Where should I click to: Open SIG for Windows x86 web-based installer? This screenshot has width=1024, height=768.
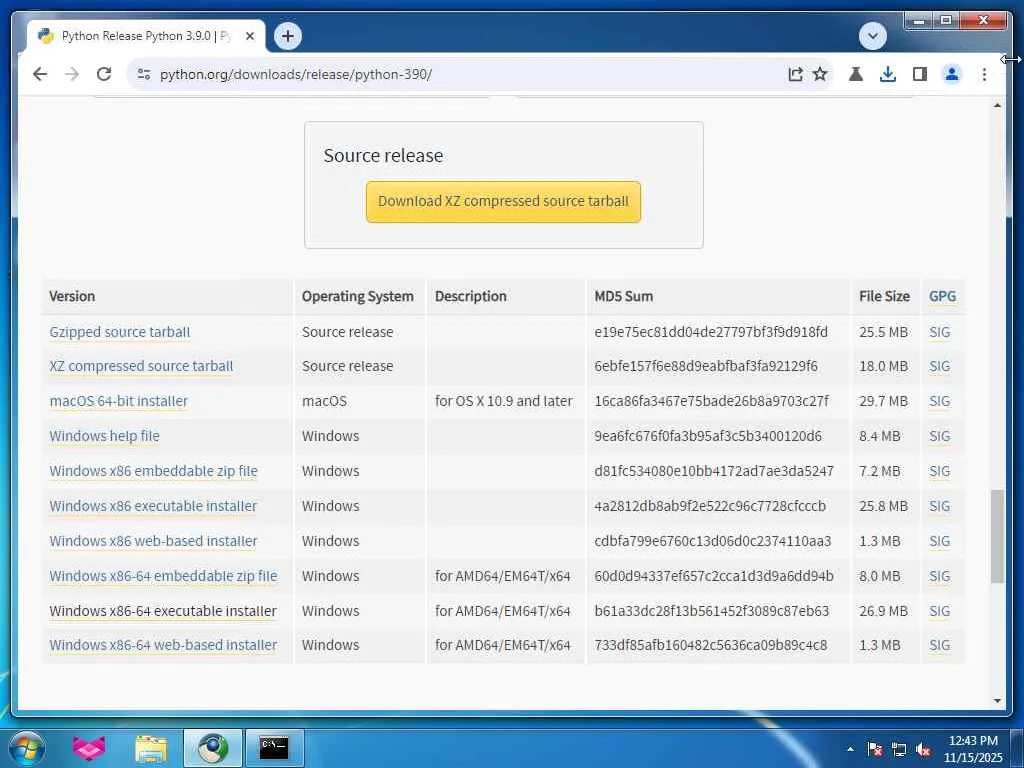point(939,541)
